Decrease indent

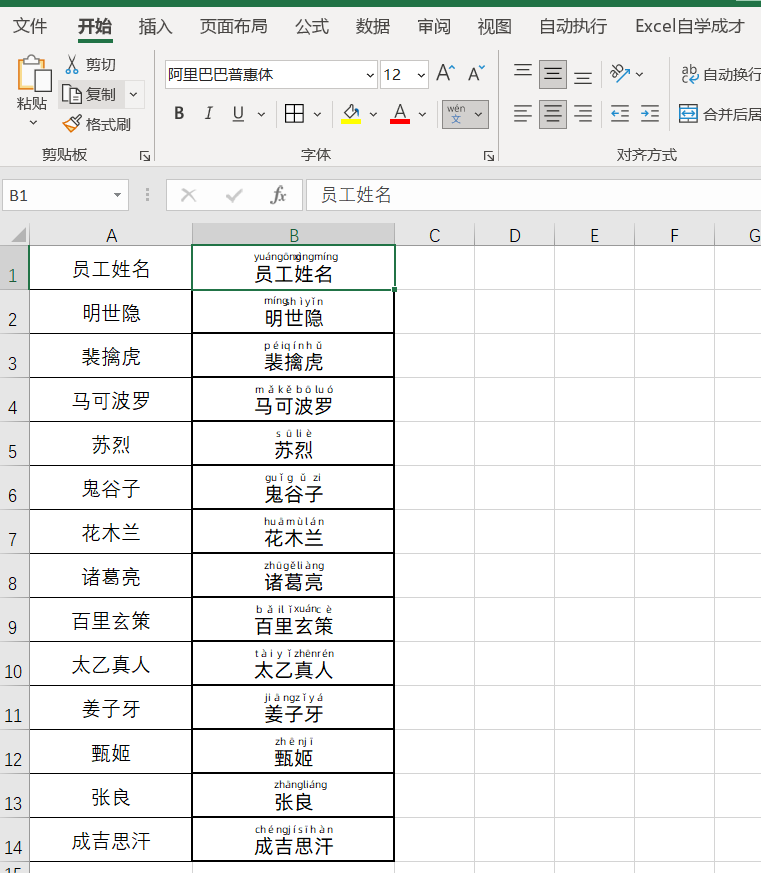[x=620, y=114]
